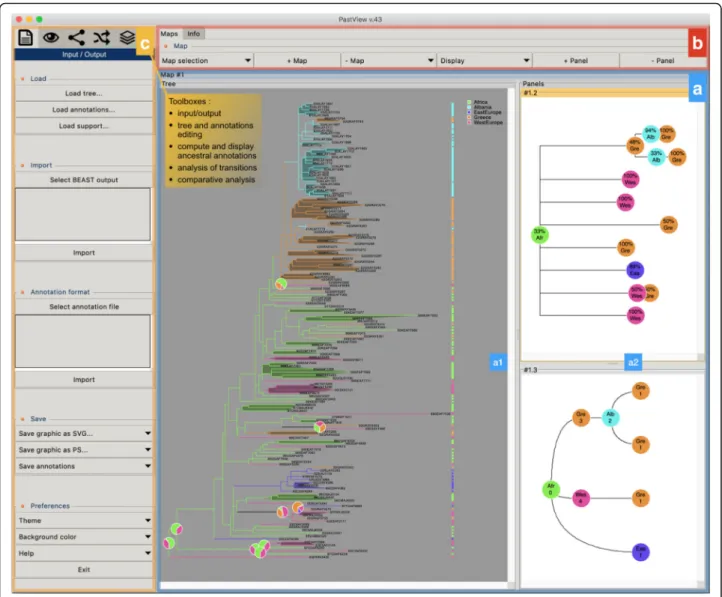Screen dimensions: 722x597
Task: Click Select BEAST output button
Action: [x=84, y=180]
